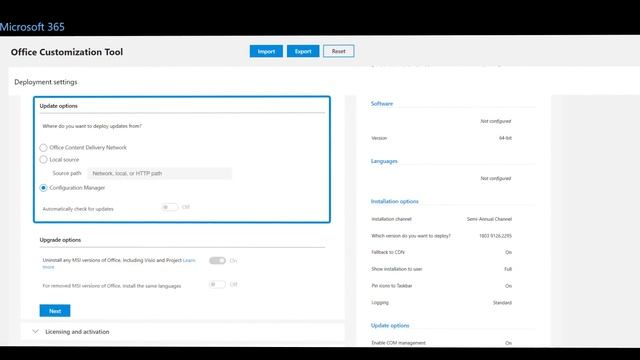Click the Export button
Viewport: 640px width, 360px height.
tap(303, 51)
